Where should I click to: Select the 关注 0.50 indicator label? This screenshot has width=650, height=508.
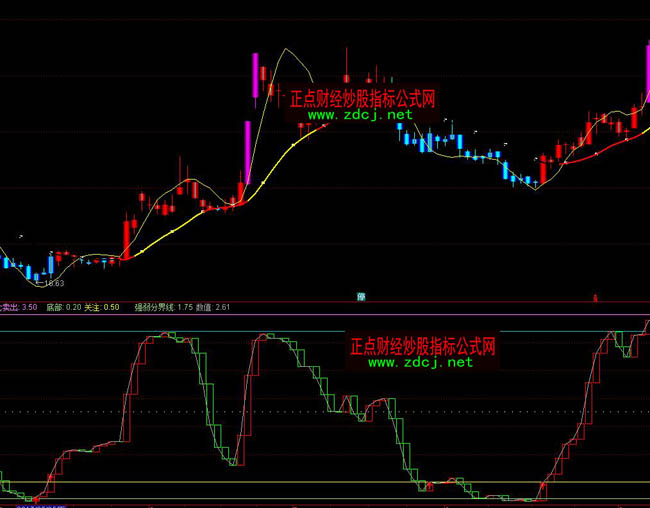[101, 308]
